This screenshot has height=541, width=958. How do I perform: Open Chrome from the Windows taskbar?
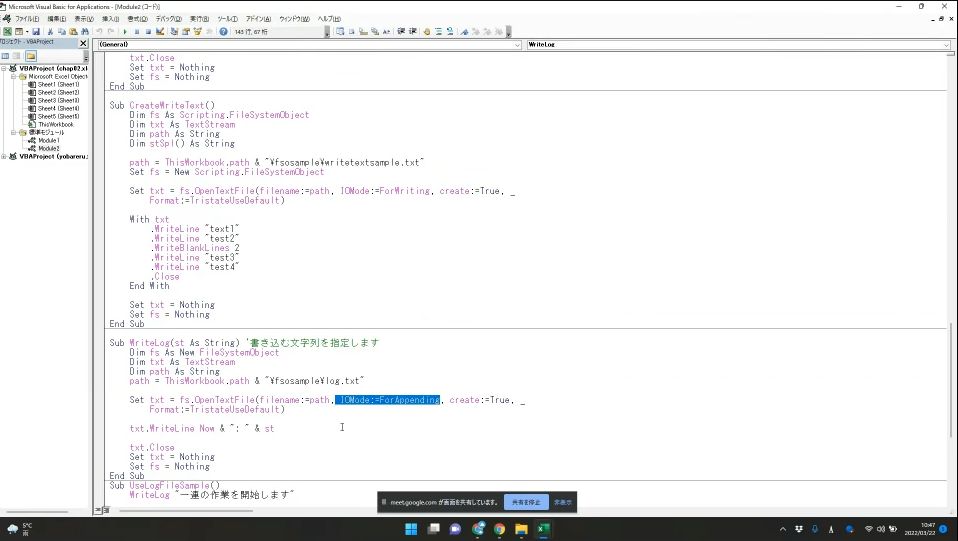[x=499, y=529]
